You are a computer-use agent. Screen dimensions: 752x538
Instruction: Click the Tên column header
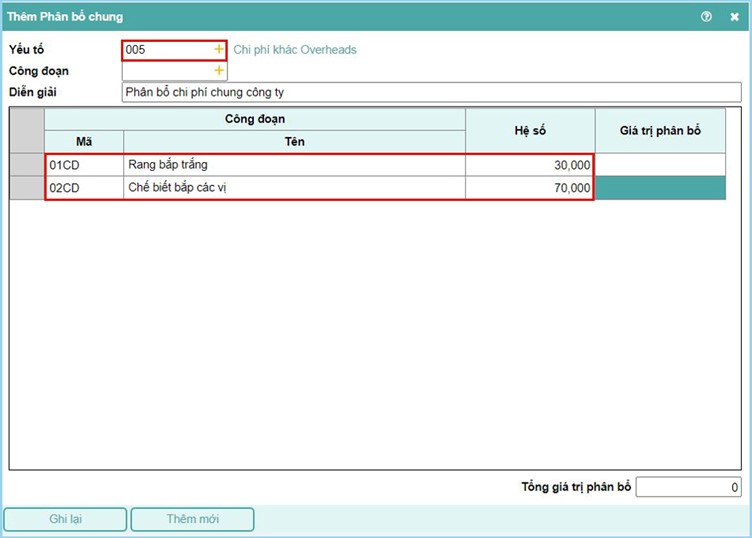(294, 142)
